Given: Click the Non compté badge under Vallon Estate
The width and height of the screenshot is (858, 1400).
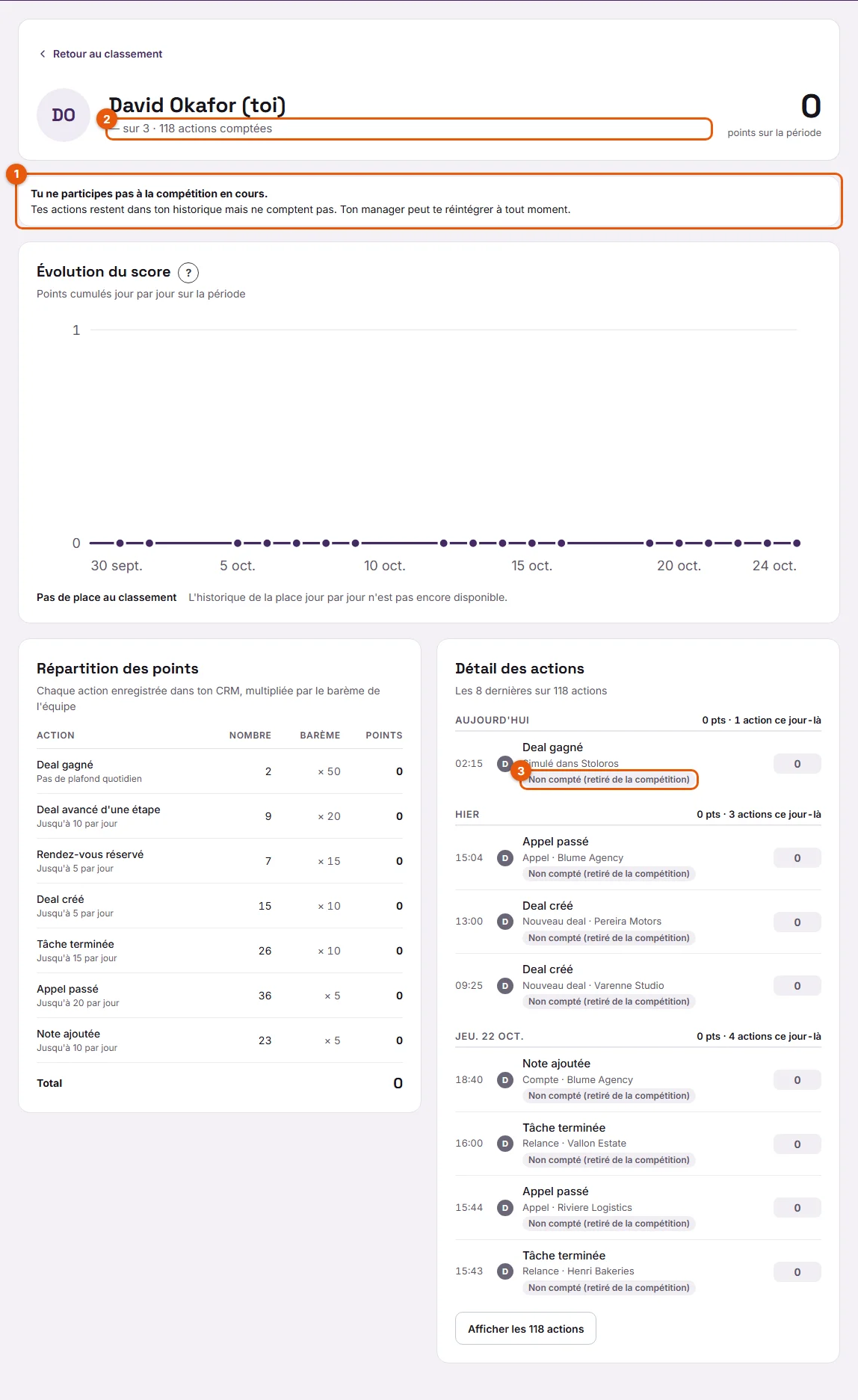Looking at the screenshot, I should pyautogui.click(x=609, y=1160).
